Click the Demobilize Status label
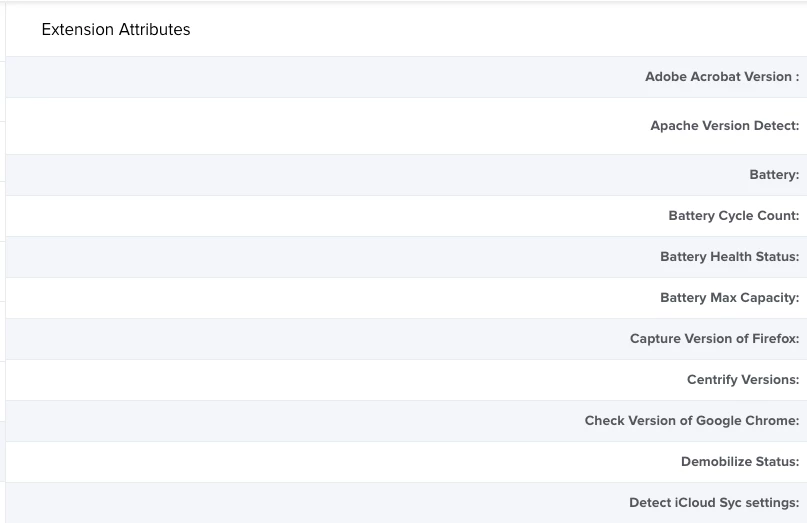Image resolution: width=807 pixels, height=523 pixels. pos(740,462)
